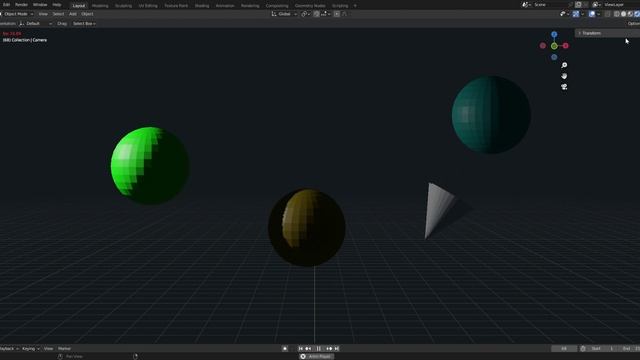Click the negative X axis gizmo circle
Screen dimensions: 640x360
542,46
